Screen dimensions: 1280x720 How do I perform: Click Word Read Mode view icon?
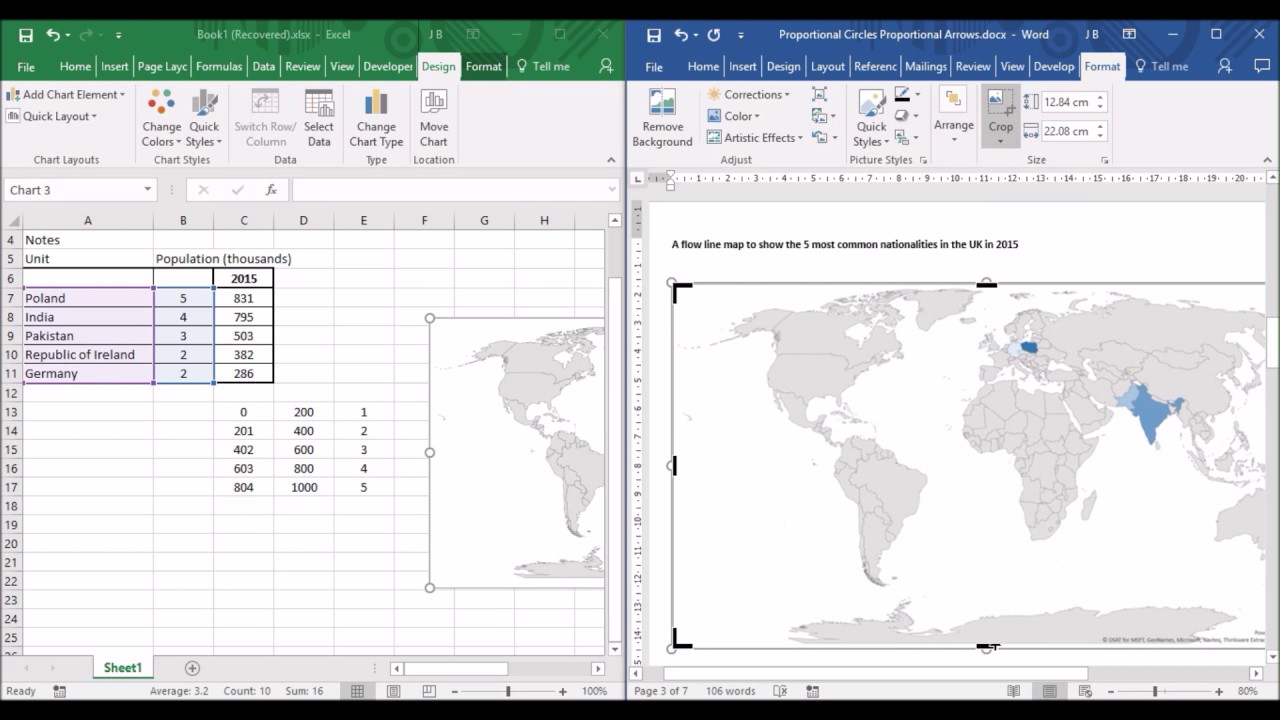coord(1014,691)
